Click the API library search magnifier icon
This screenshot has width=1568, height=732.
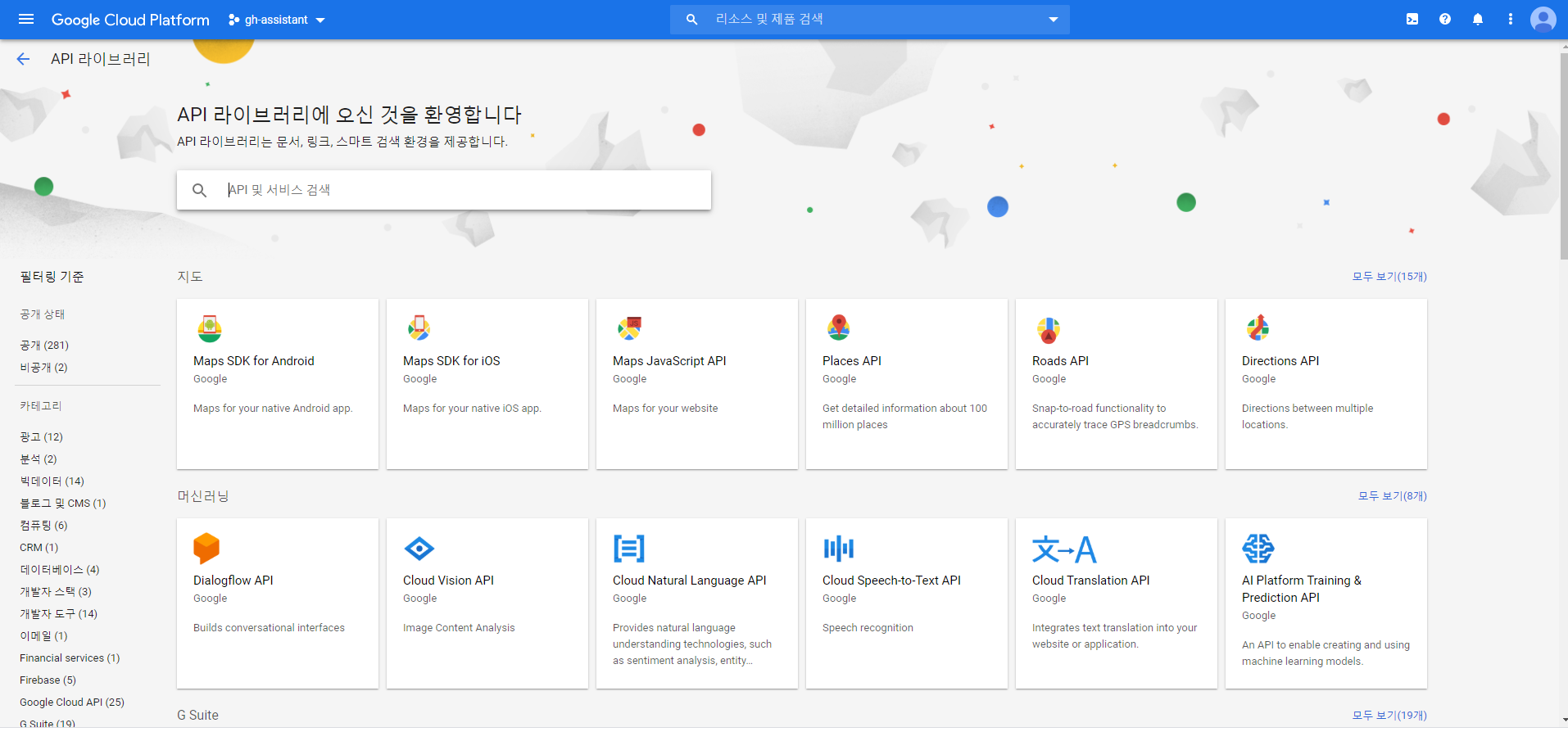click(199, 190)
